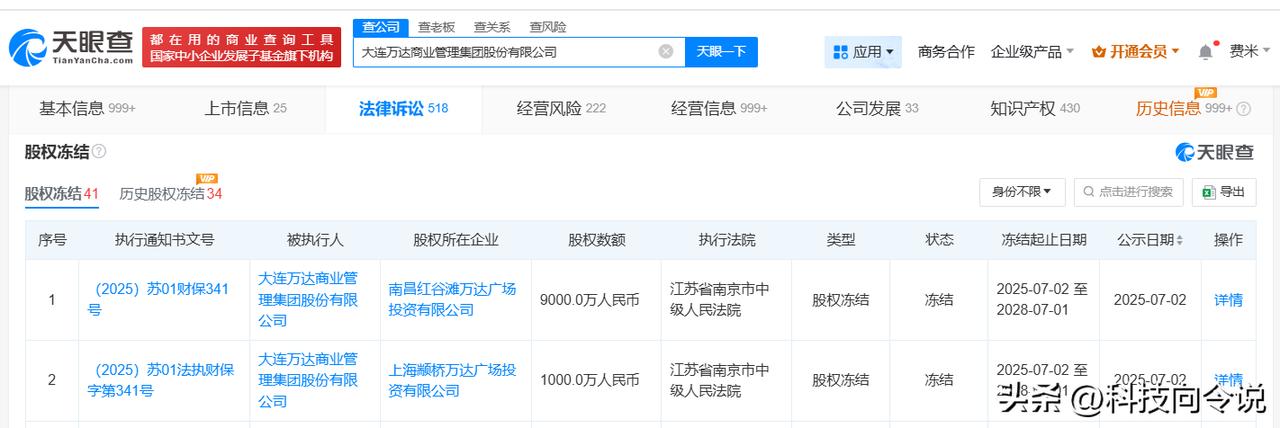
Task: Click the 导出 export button
Action: (1224, 192)
